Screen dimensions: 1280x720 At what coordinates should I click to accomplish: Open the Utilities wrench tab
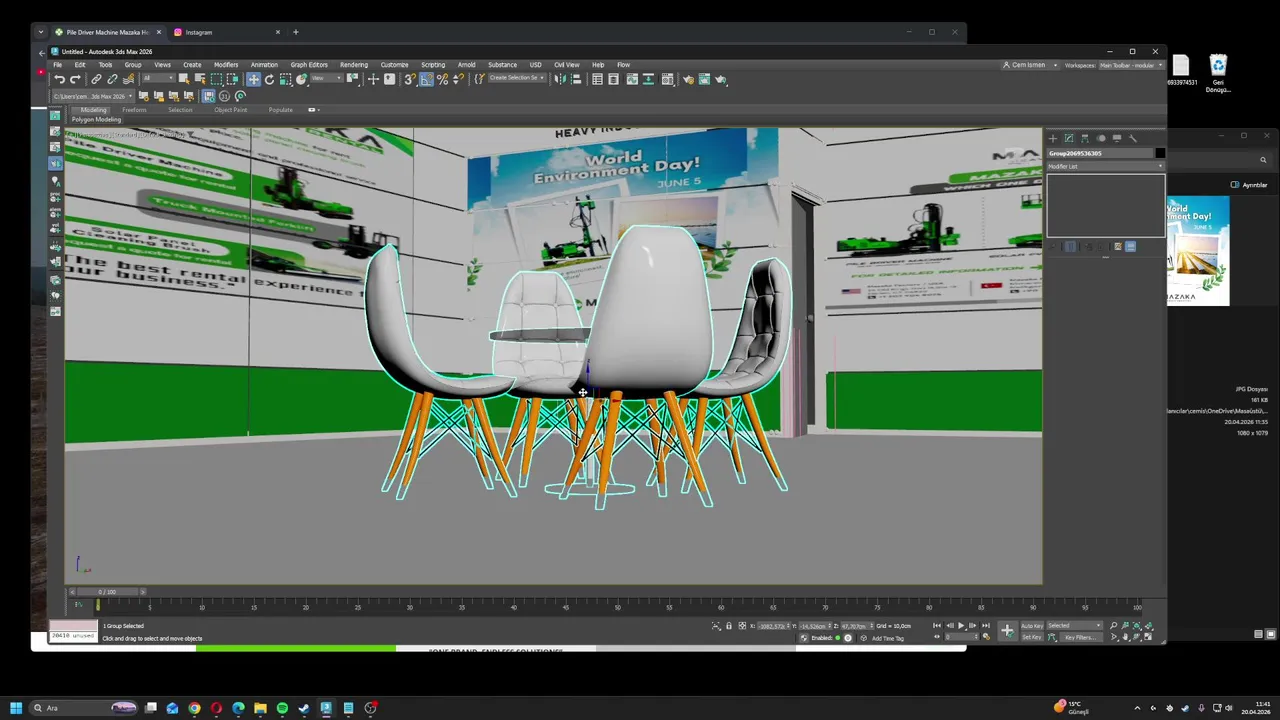1132,138
